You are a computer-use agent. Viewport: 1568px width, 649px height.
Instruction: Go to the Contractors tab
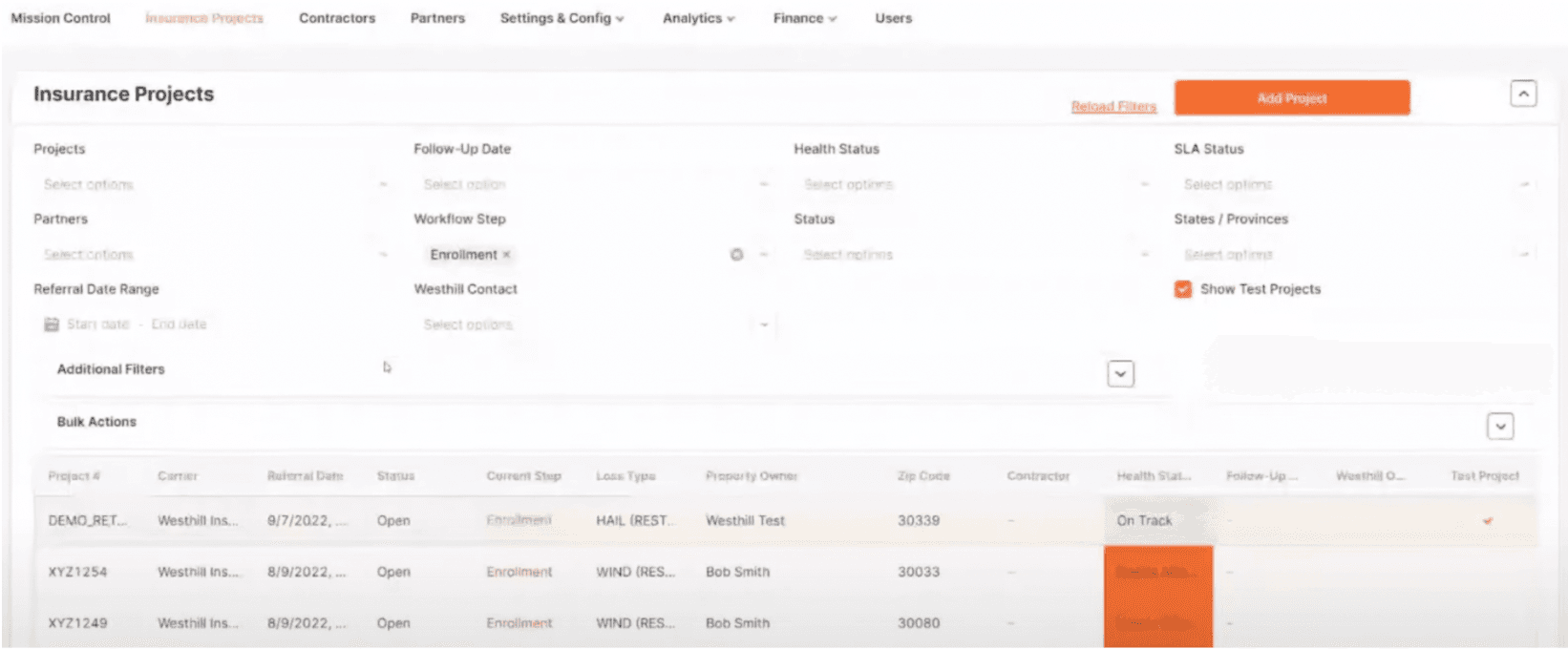(x=337, y=18)
